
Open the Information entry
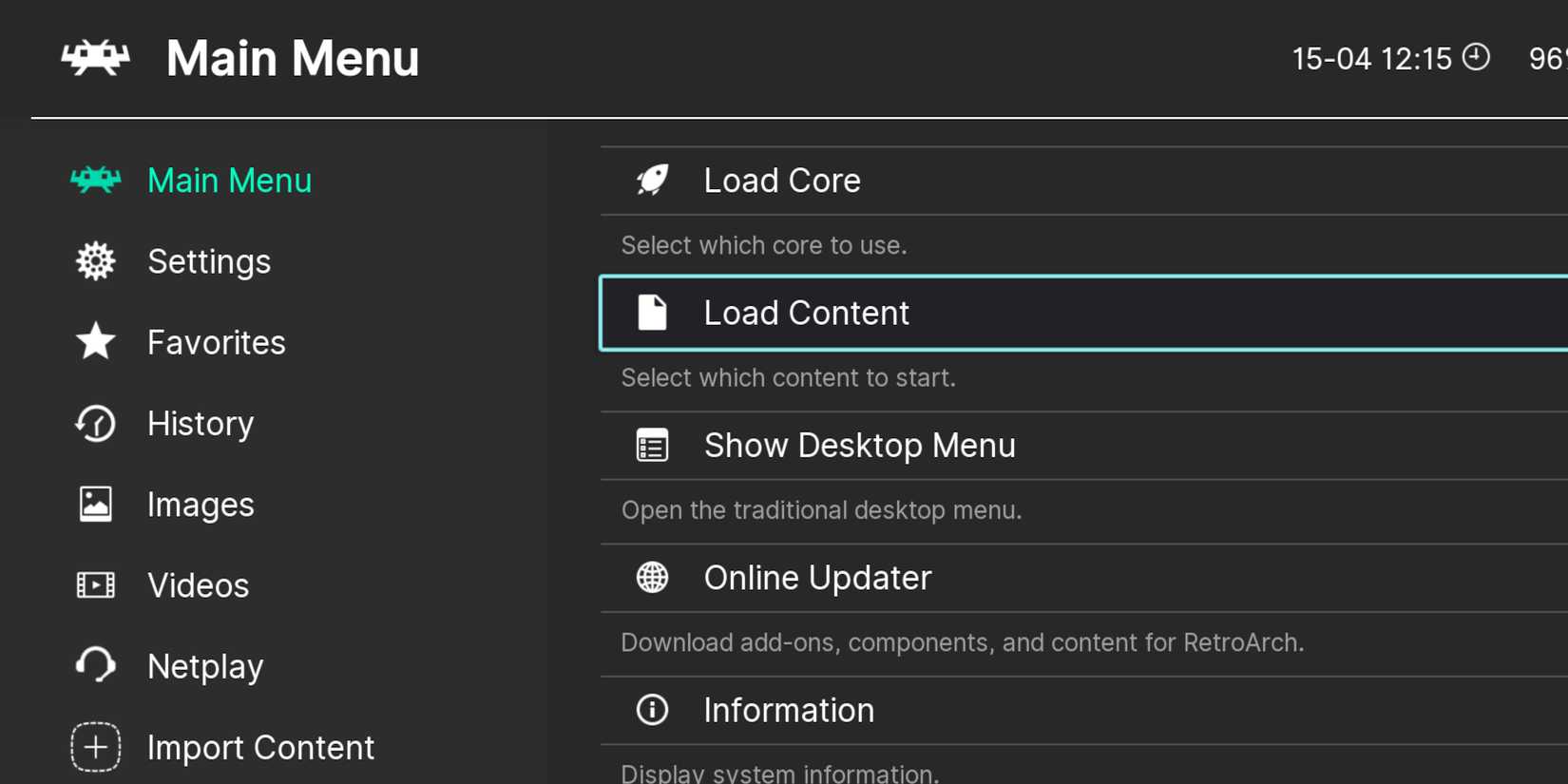coord(1083,710)
